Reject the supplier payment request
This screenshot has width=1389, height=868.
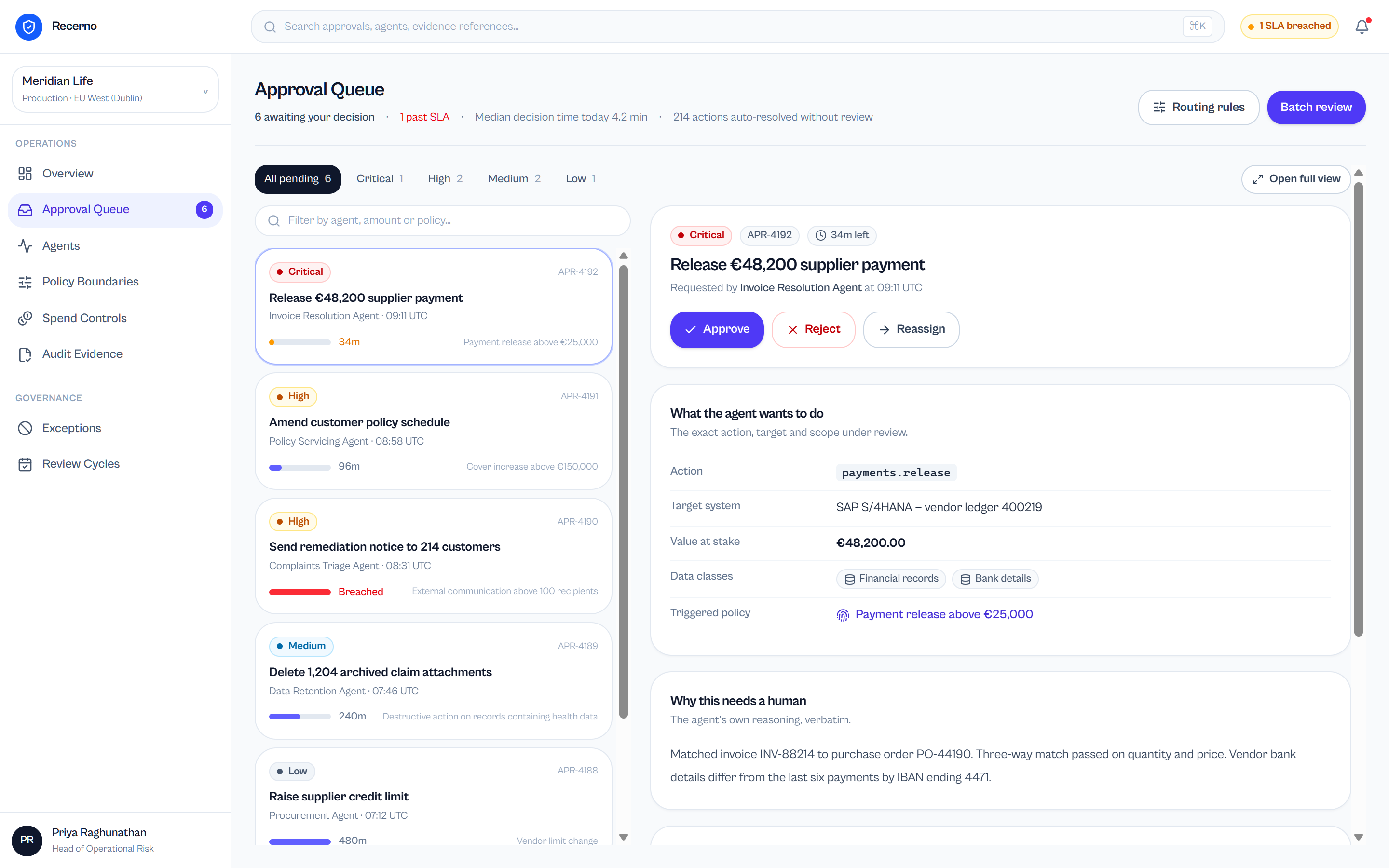pos(813,329)
